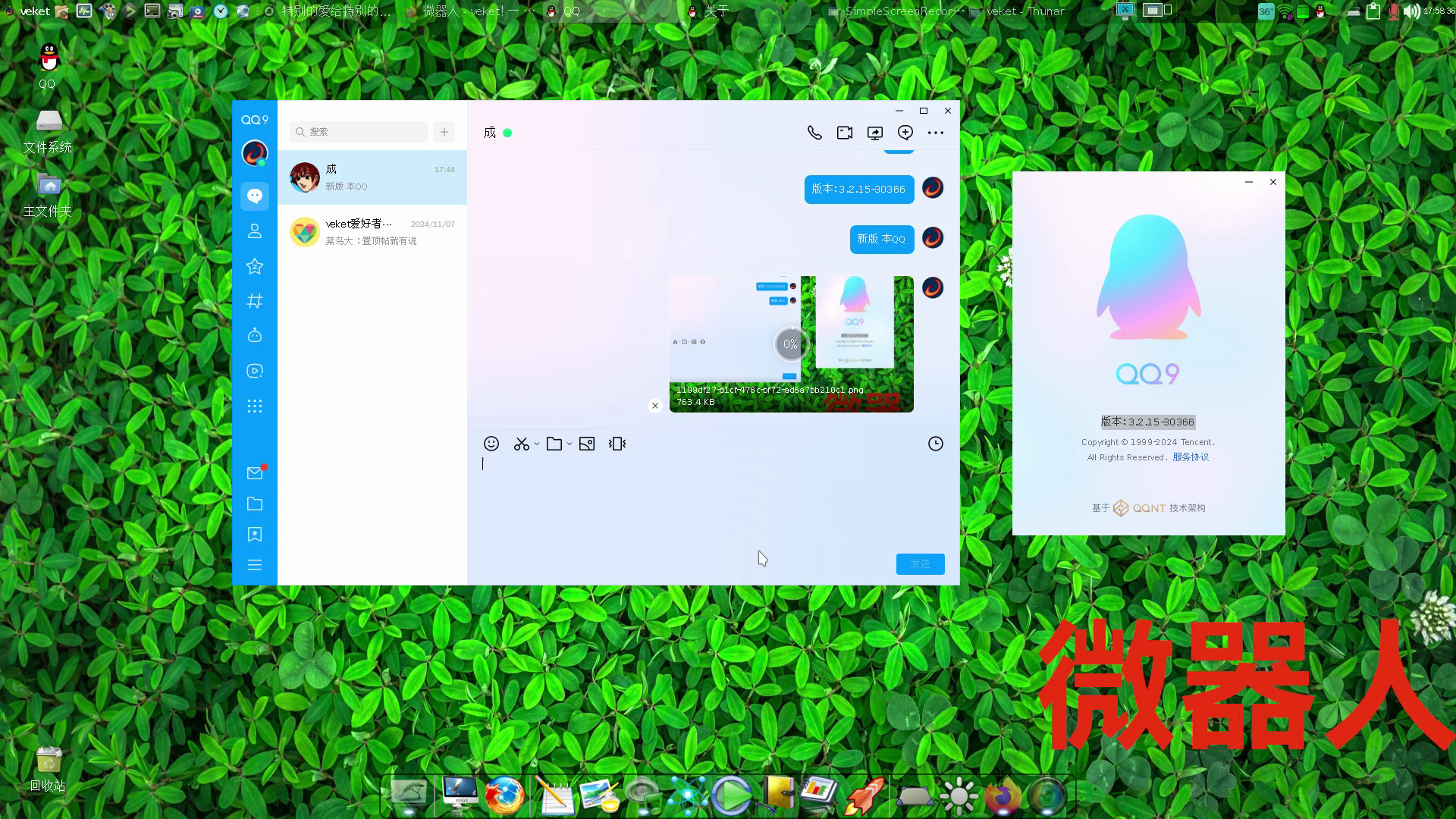1456x819 pixels.
Task: Open the more options three-dots menu
Action: (x=936, y=133)
